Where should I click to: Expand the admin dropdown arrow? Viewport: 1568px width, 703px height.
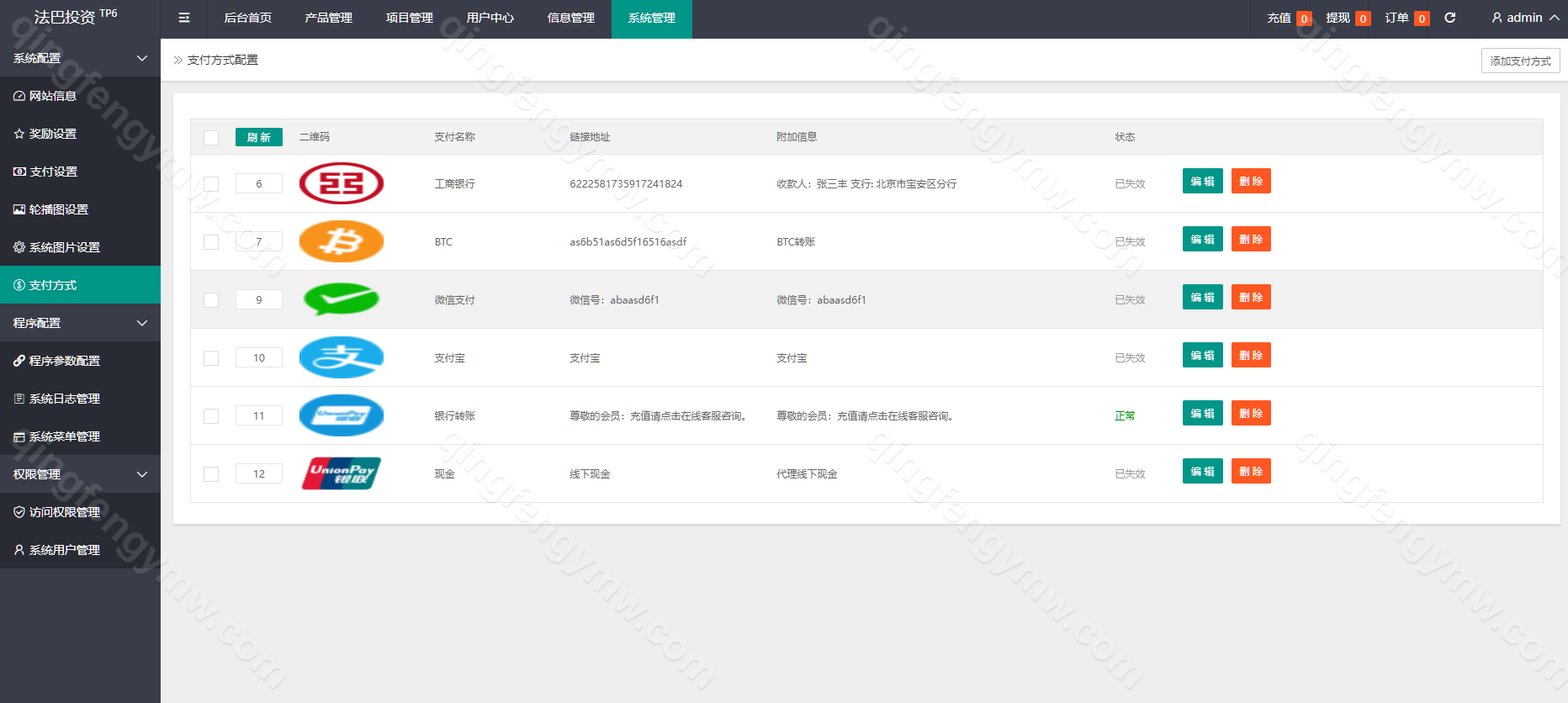(x=1555, y=18)
